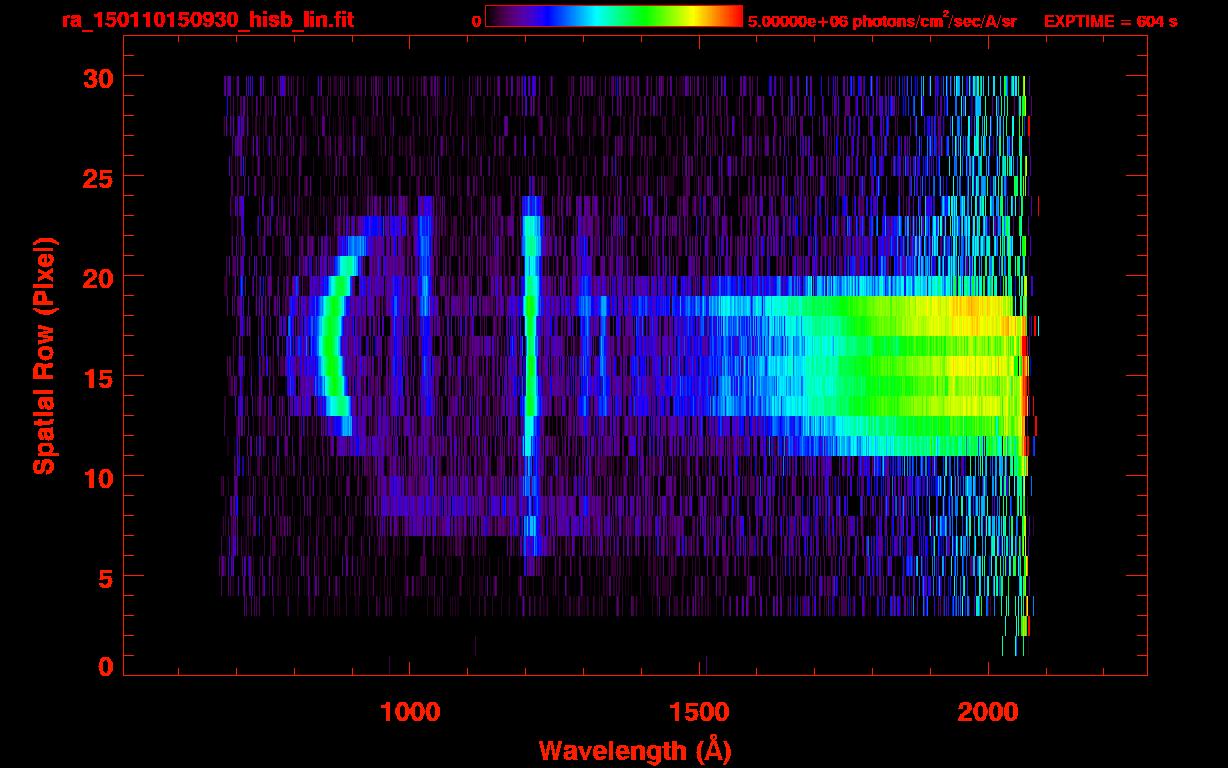Screen dimensions: 1228x768
Task: Click the y-axis tick label 0
Action: click(x=104, y=666)
